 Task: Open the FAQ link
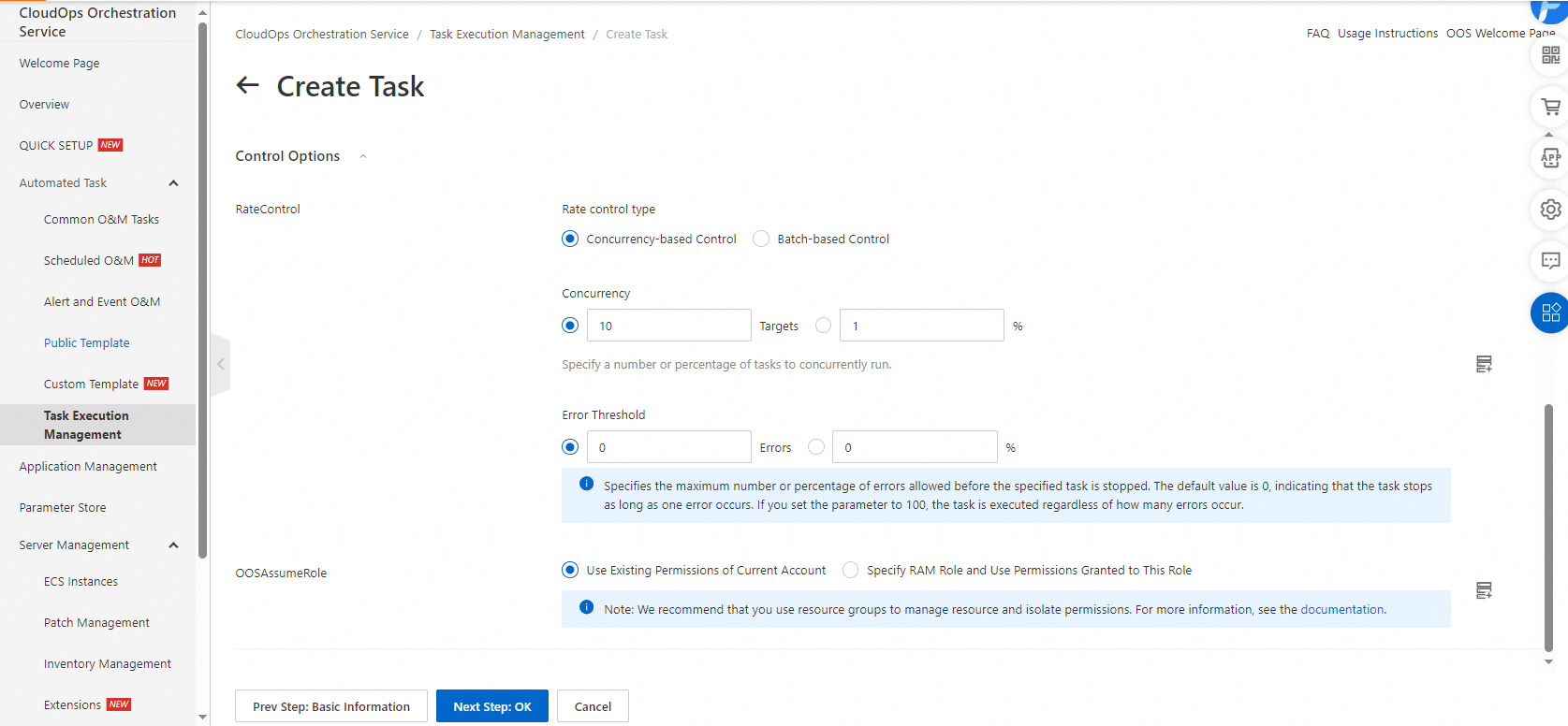tap(1318, 34)
